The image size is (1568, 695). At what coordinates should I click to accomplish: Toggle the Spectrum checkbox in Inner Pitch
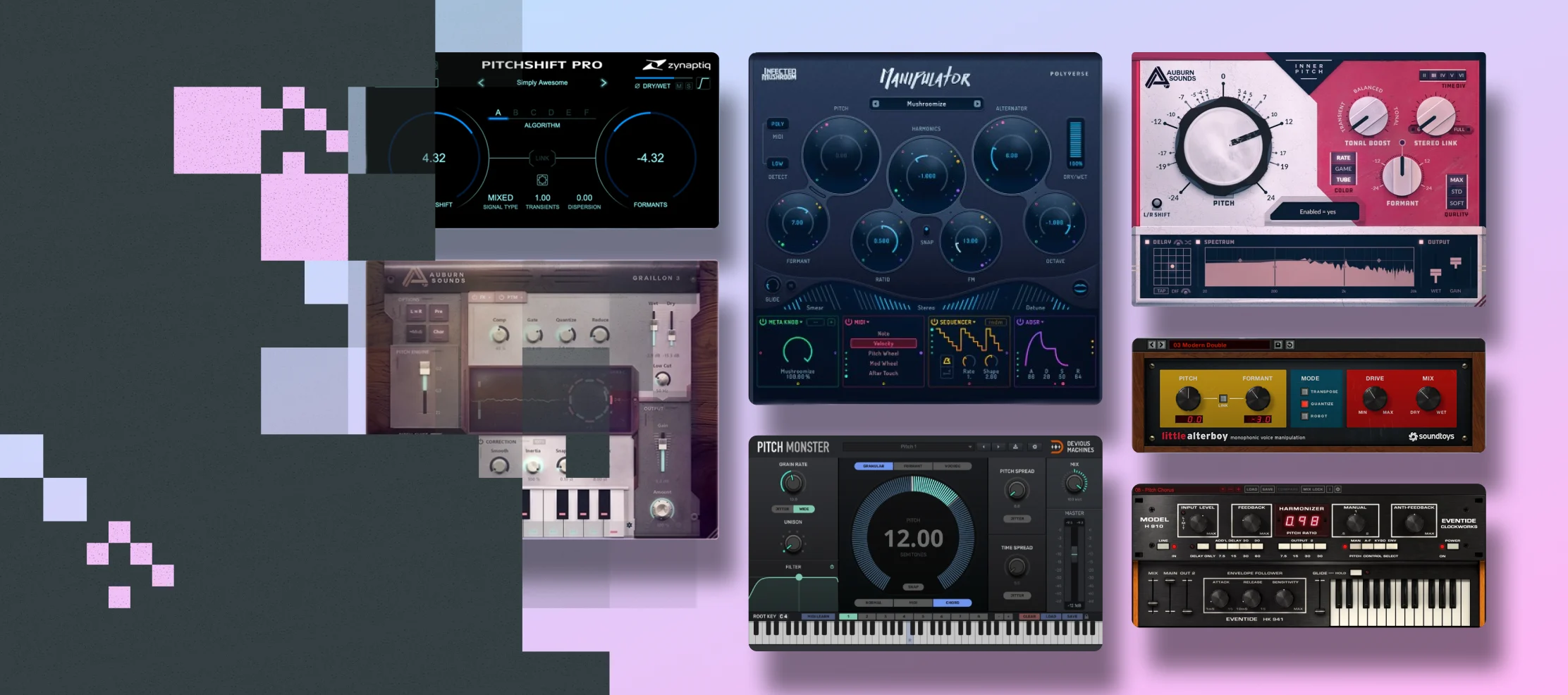tap(1198, 242)
